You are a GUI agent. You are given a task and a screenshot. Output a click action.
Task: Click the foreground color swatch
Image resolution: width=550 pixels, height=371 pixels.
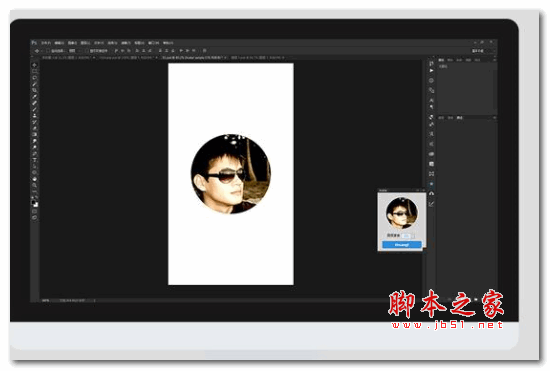coord(34,203)
